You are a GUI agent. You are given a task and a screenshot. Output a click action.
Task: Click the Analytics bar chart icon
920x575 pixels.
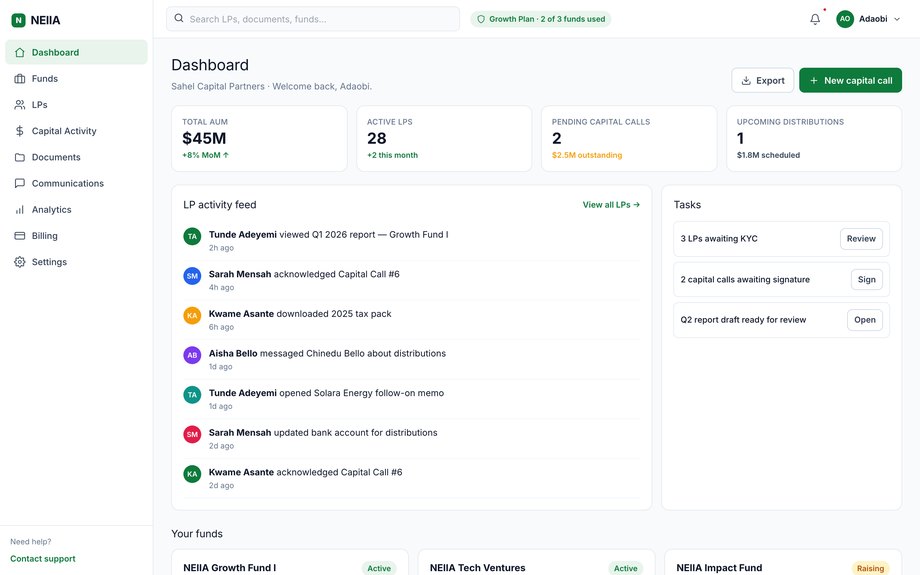point(20,209)
